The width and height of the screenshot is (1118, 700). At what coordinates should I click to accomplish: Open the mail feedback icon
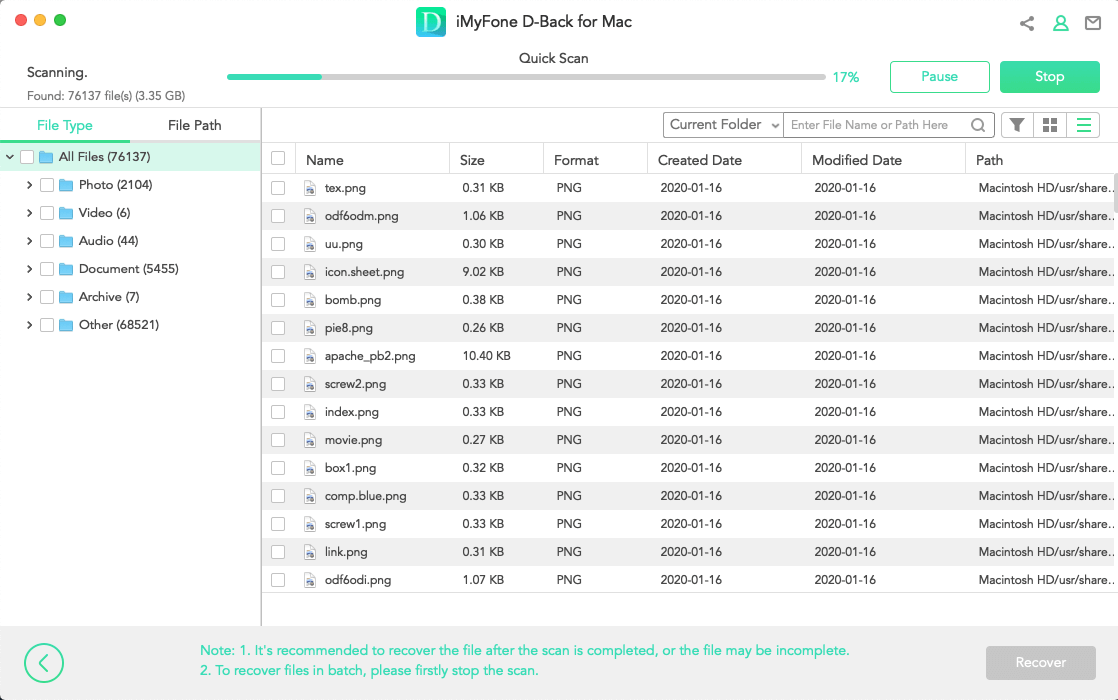click(1092, 24)
